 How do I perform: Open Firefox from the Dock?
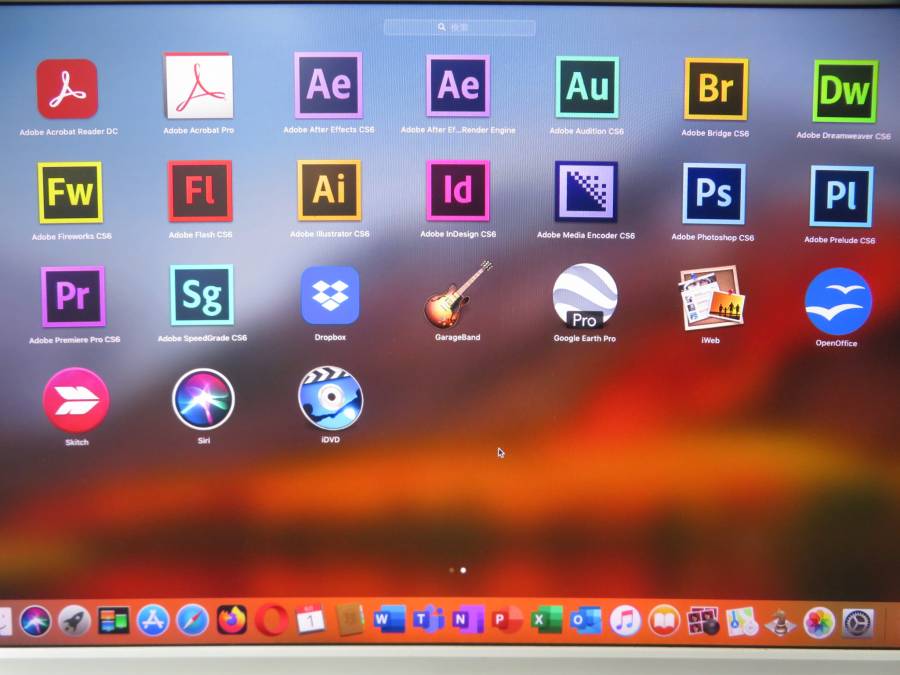coord(232,620)
